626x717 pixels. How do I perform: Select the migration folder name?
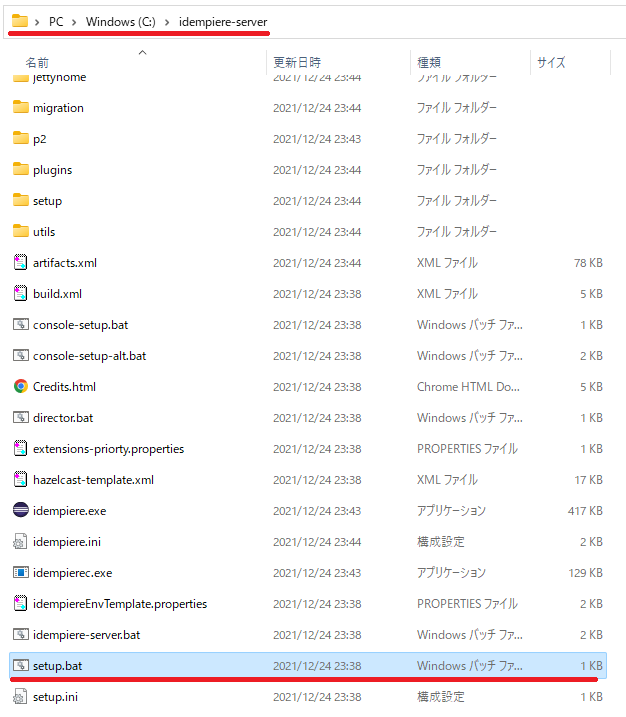(x=58, y=108)
